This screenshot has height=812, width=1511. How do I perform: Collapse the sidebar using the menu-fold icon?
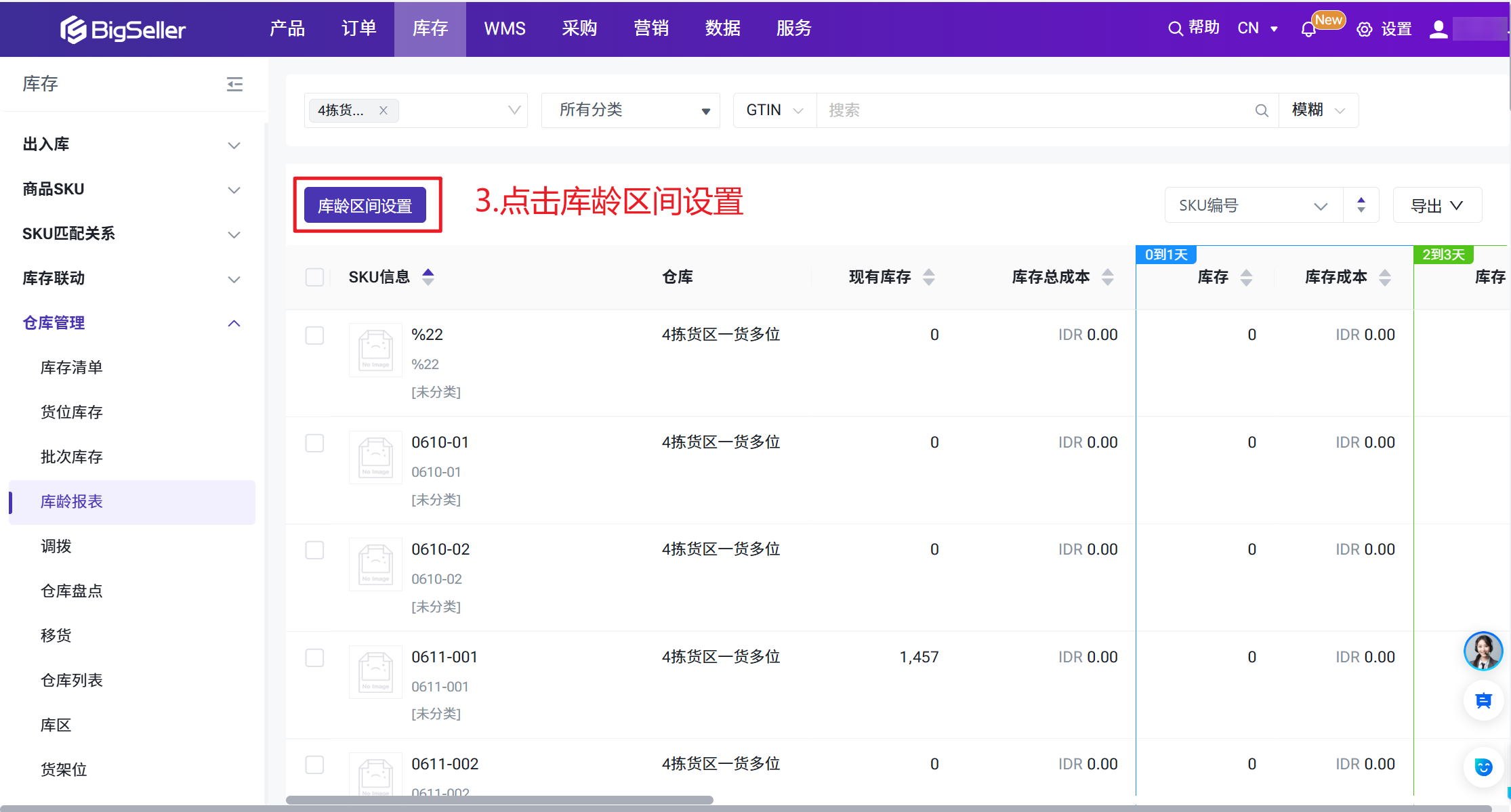(234, 84)
